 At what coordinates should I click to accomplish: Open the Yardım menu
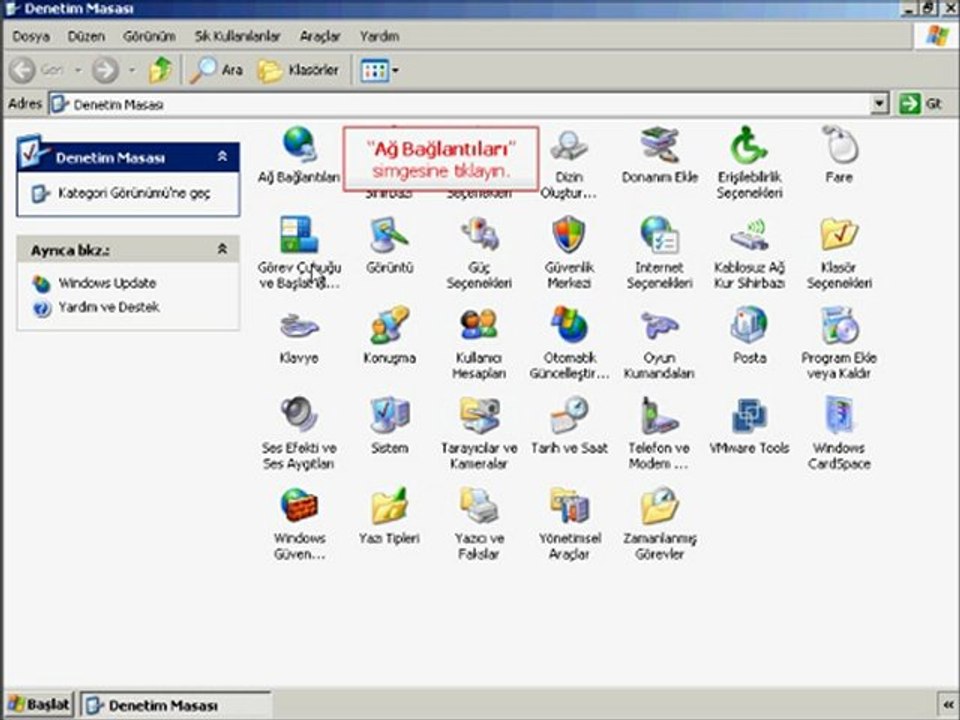[x=379, y=36]
